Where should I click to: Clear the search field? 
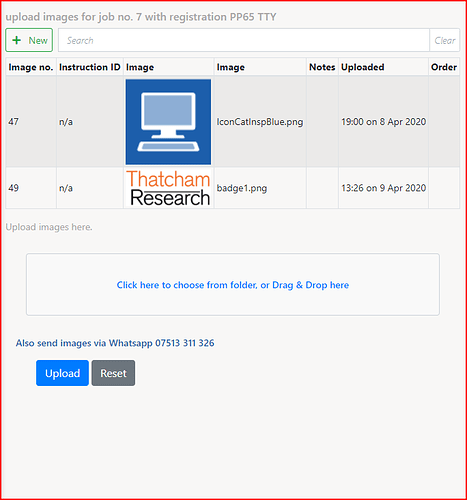[x=445, y=40]
